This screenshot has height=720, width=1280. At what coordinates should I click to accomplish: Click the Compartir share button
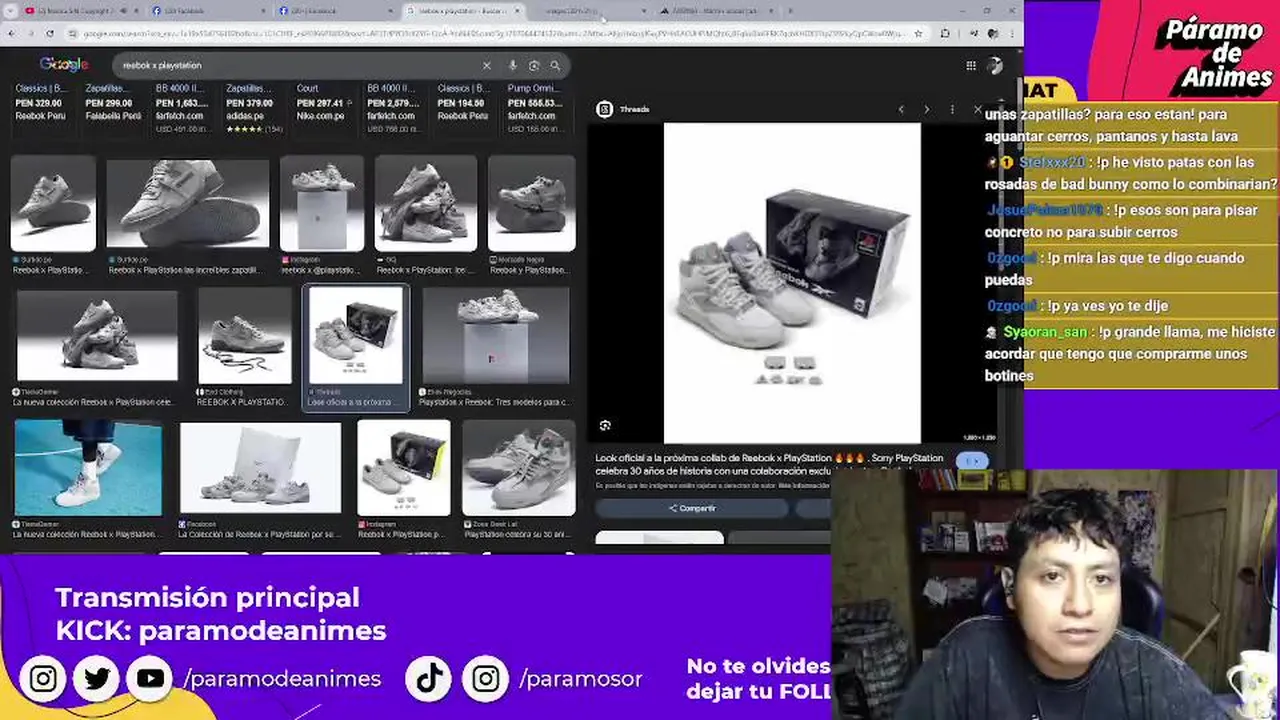pyautogui.click(x=692, y=508)
